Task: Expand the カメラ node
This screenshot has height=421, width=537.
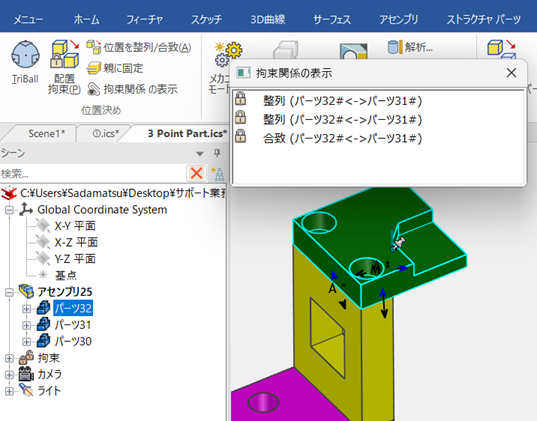Action: click(9, 375)
